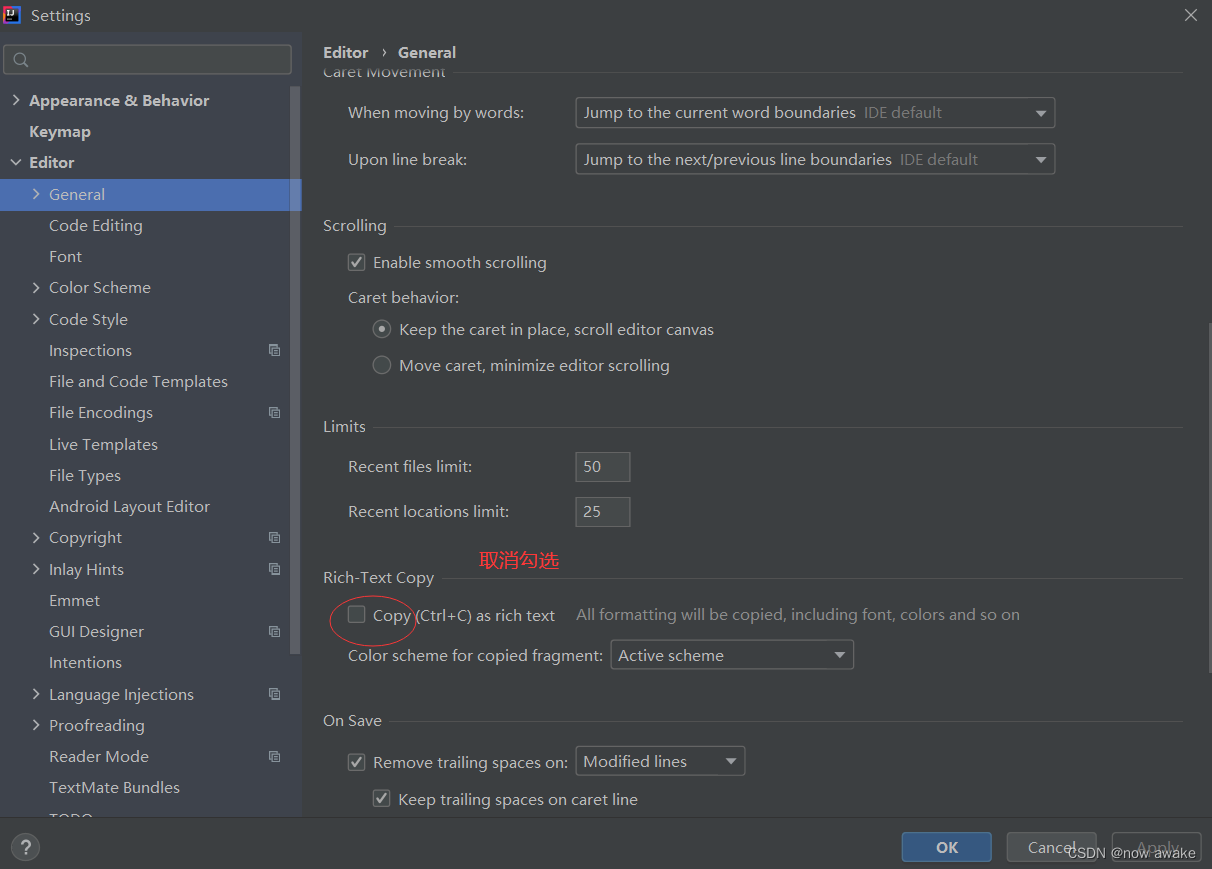Toggle Remove trailing spaces on checkbox

click(356, 762)
